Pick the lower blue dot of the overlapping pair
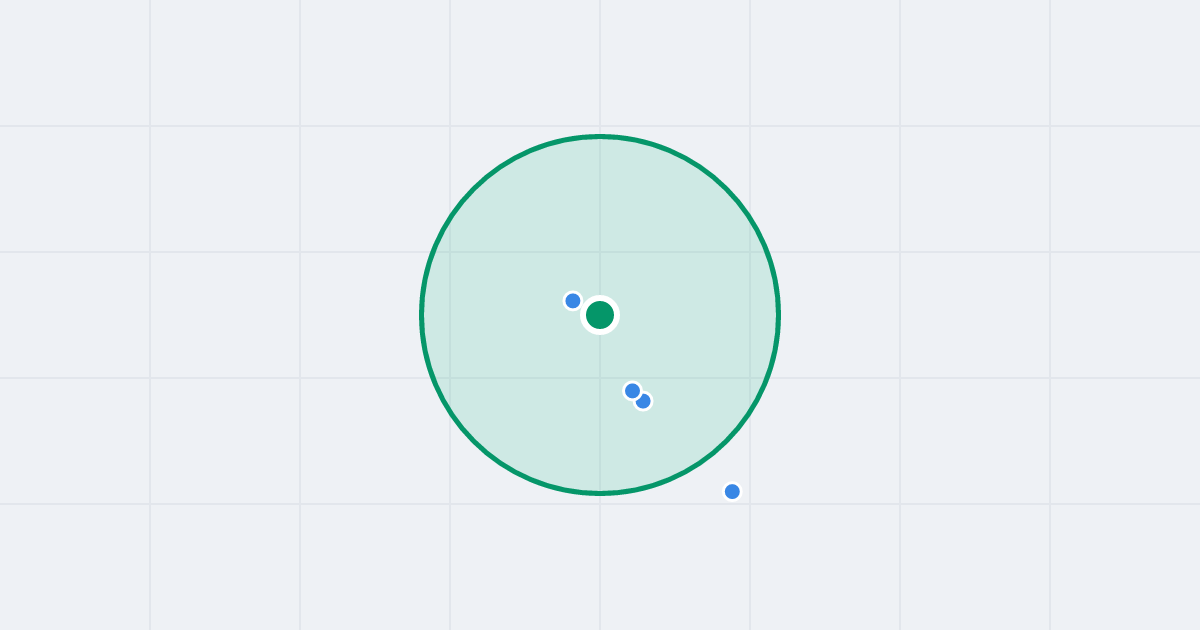This screenshot has height=630, width=1200. 643,401
